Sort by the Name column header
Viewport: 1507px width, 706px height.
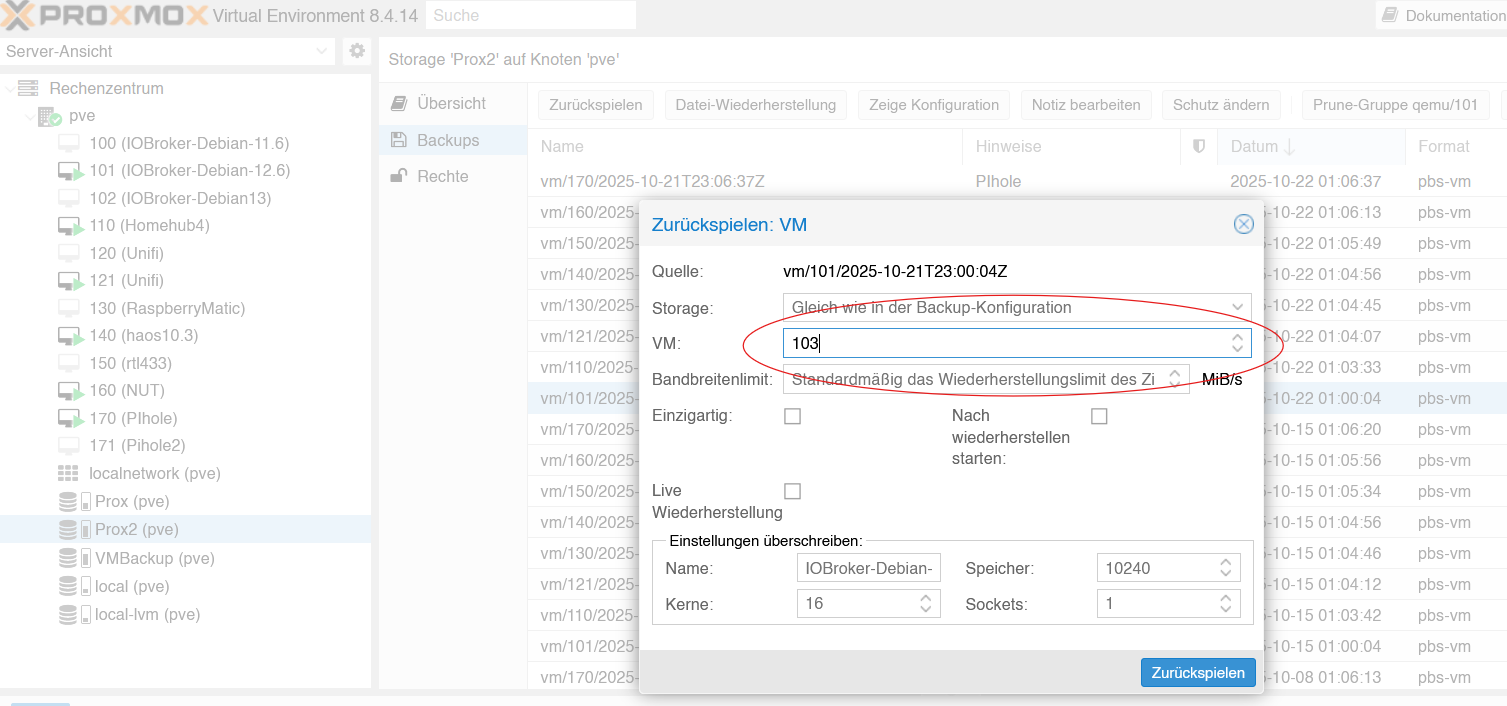pyautogui.click(x=746, y=146)
